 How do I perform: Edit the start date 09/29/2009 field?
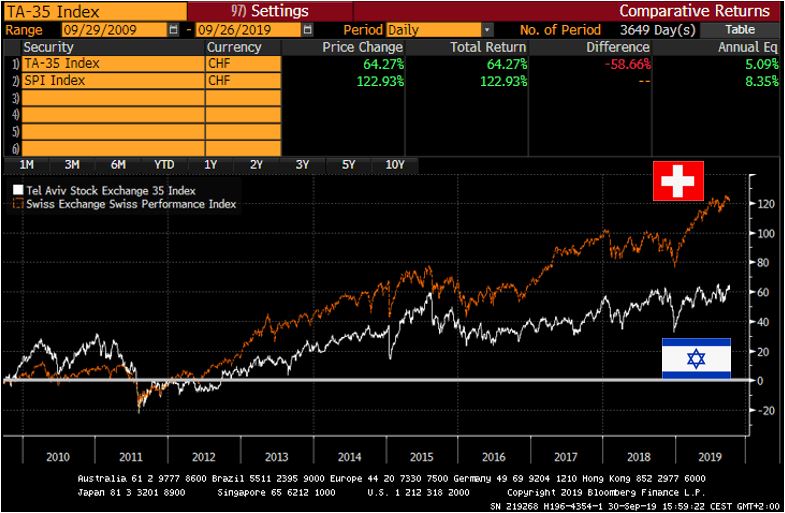[x=115, y=30]
